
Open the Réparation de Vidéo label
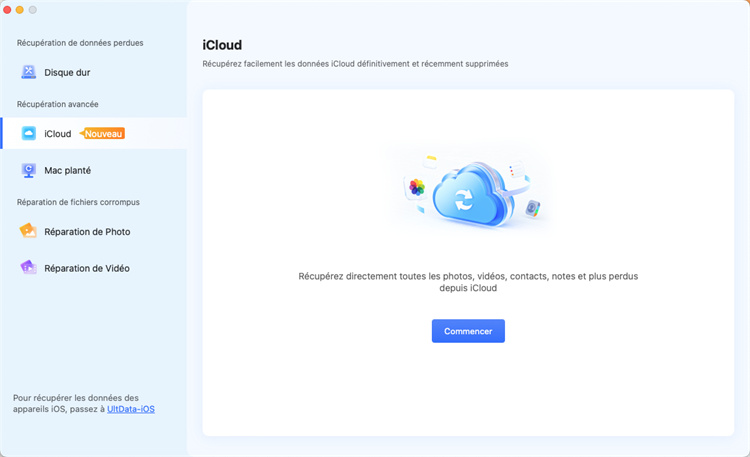pyautogui.click(x=87, y=268)
